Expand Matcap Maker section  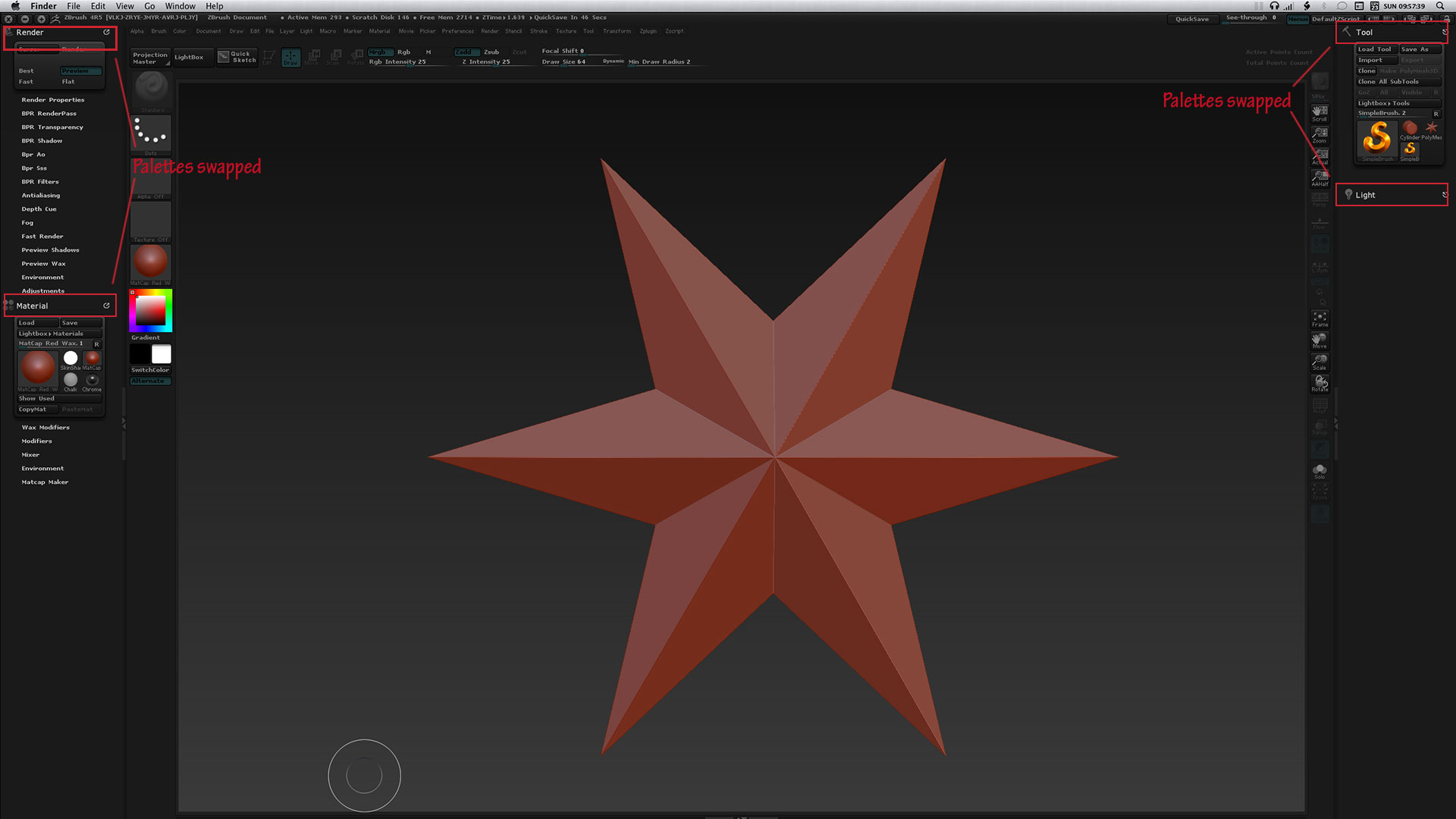(45, 482)
